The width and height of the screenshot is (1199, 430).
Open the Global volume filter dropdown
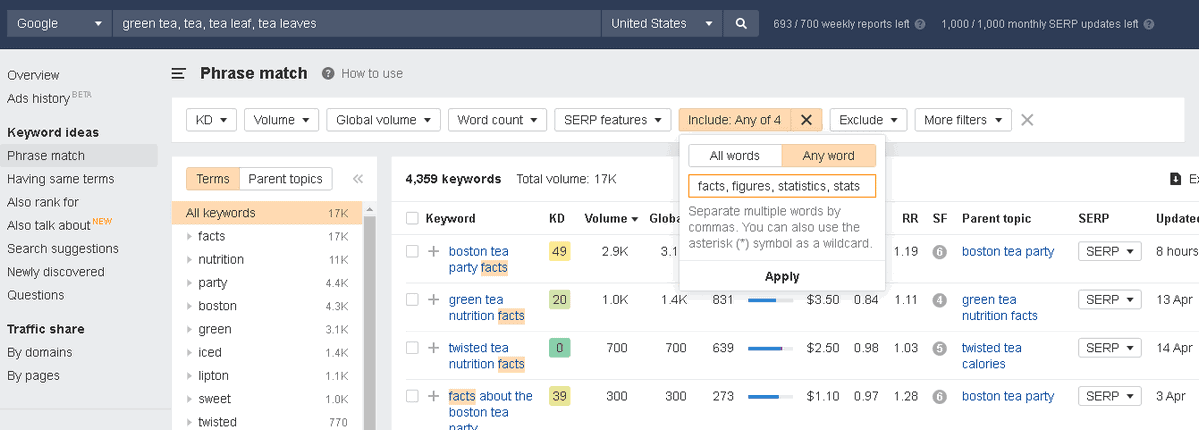coord(384,120)
